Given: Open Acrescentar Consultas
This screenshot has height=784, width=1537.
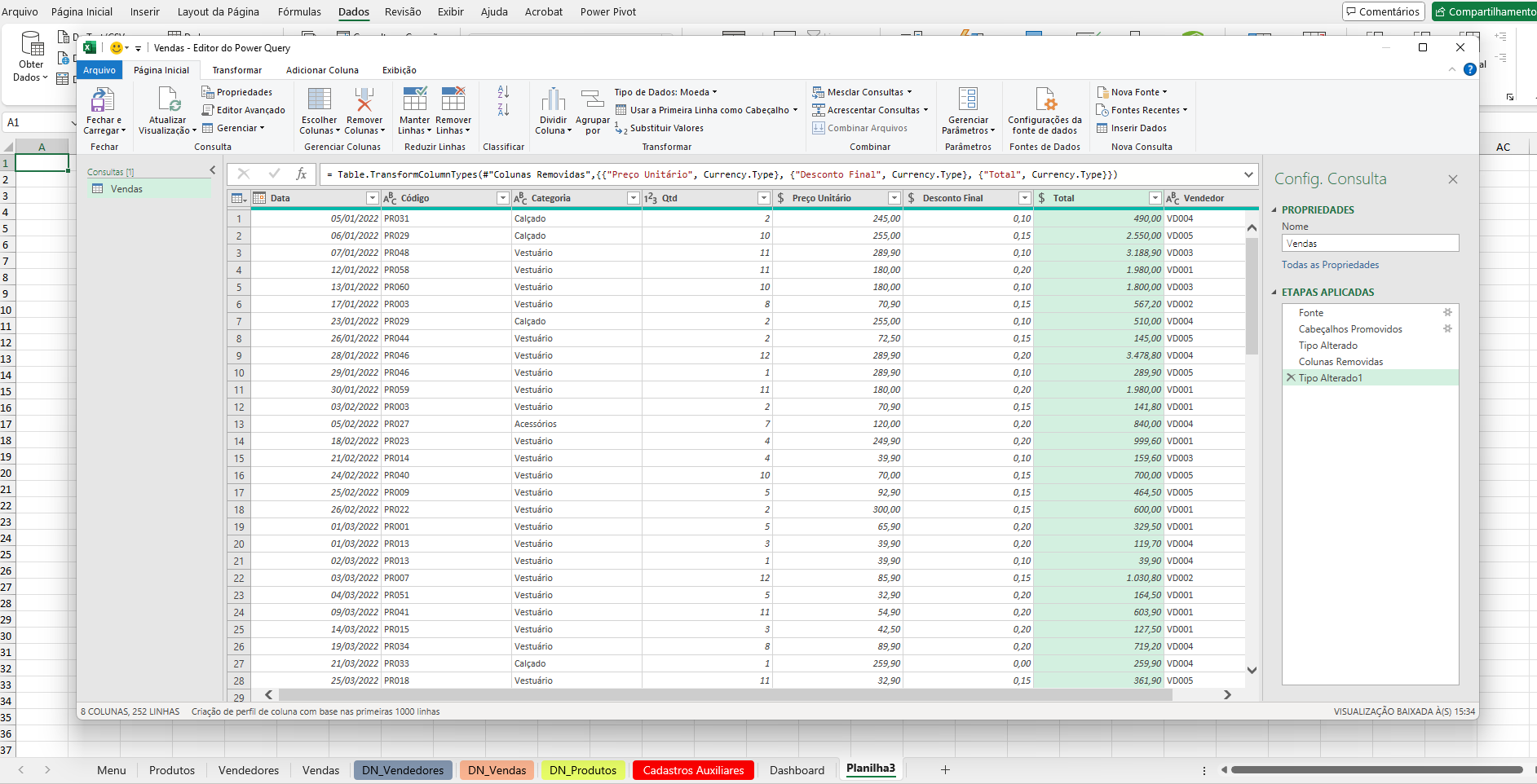Looking at the screenshot, I should 870,110.
